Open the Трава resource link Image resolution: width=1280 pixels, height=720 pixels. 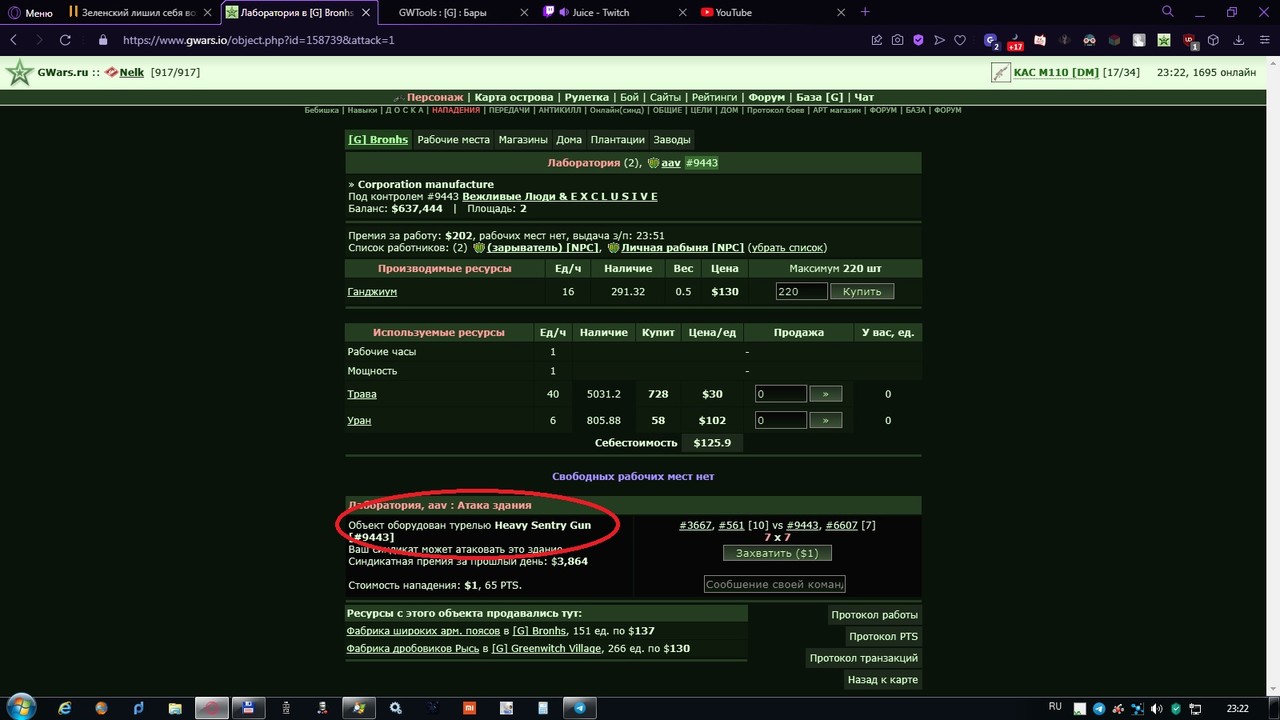(362, 394)
